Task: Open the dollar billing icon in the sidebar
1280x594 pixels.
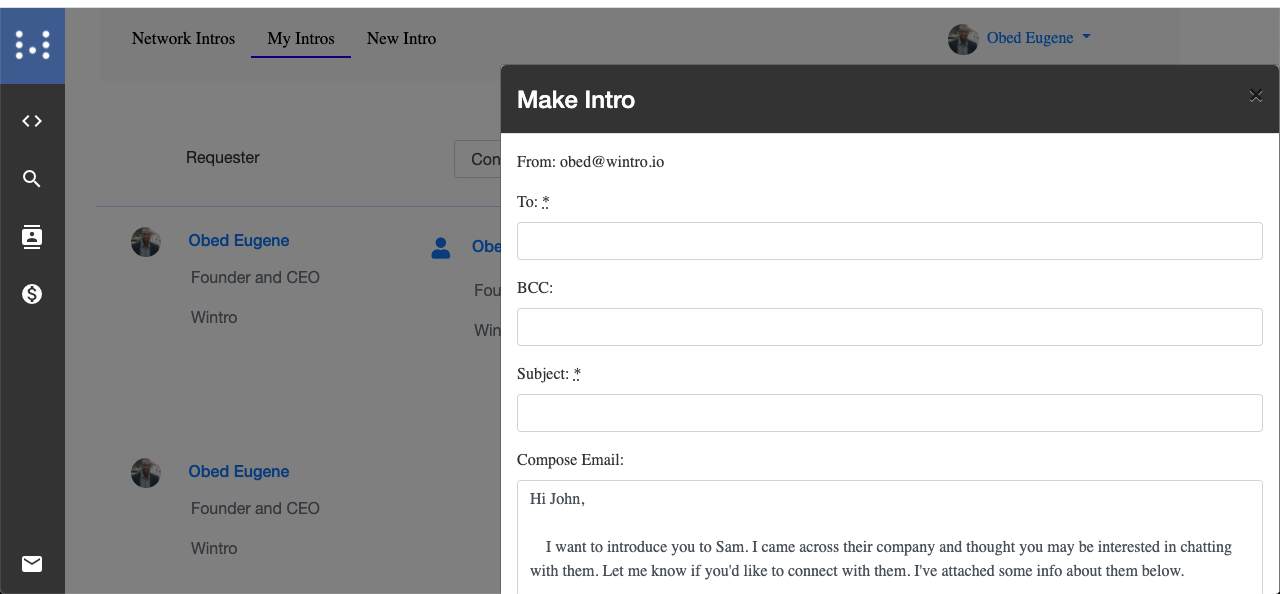Action: click(x=32, y=294)
